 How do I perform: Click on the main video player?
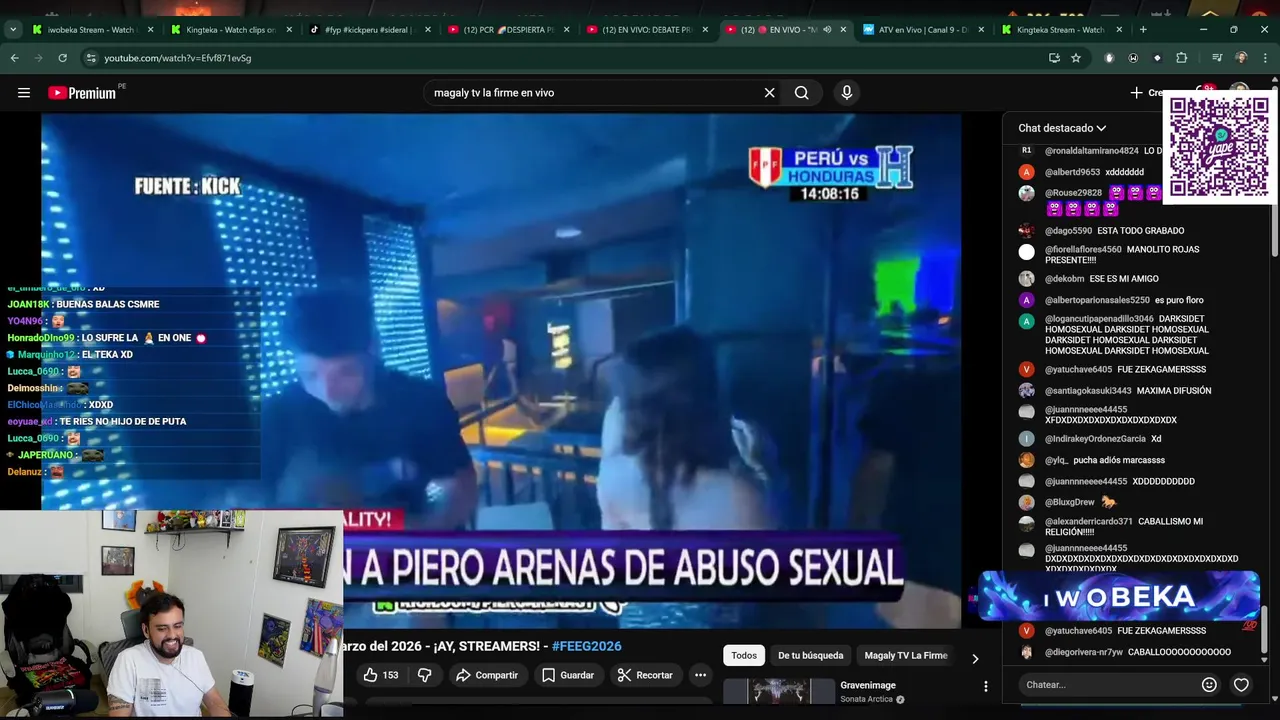(x=501, y=370)
